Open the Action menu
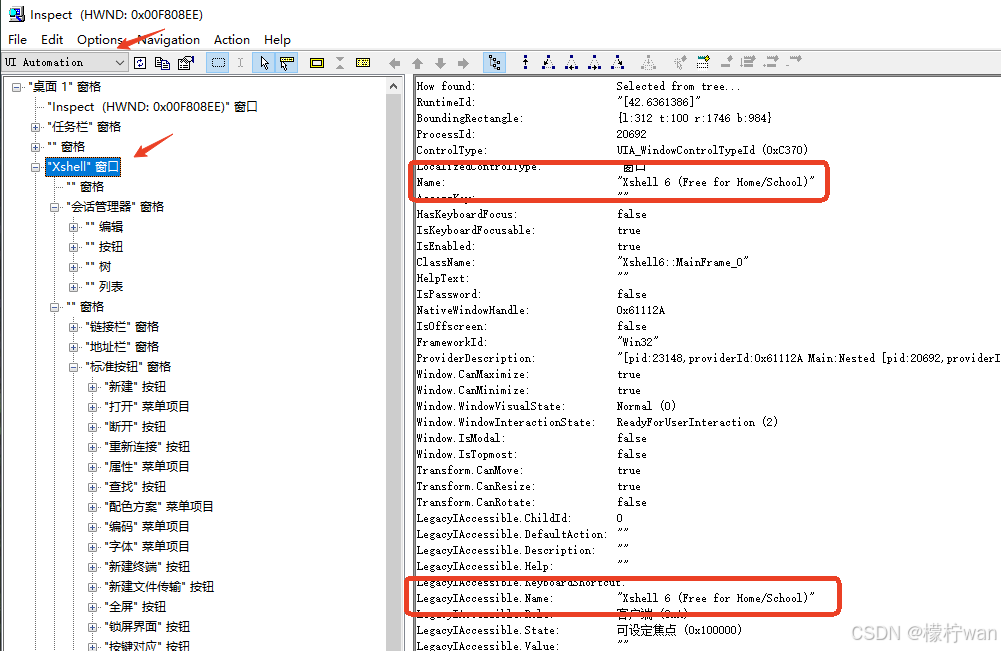Viewport: 1001px width, 651px height. [231, 39]
